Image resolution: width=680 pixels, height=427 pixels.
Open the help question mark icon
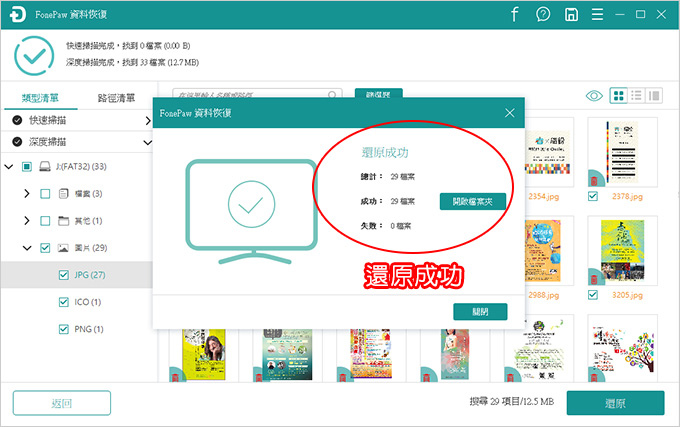pyautogui.click(x=543, y=14)
